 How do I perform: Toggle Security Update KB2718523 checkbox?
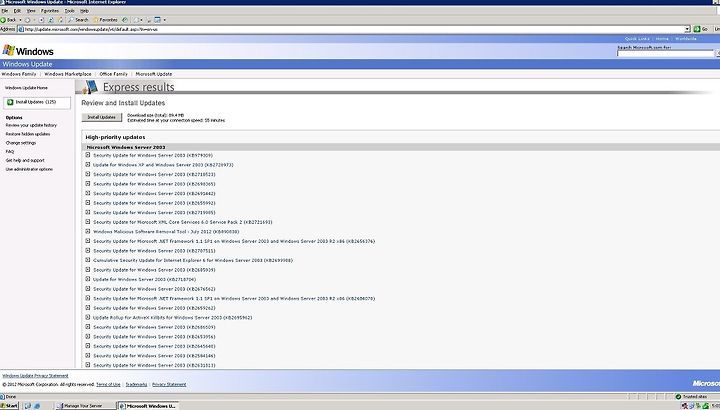(x=88, y=174)
